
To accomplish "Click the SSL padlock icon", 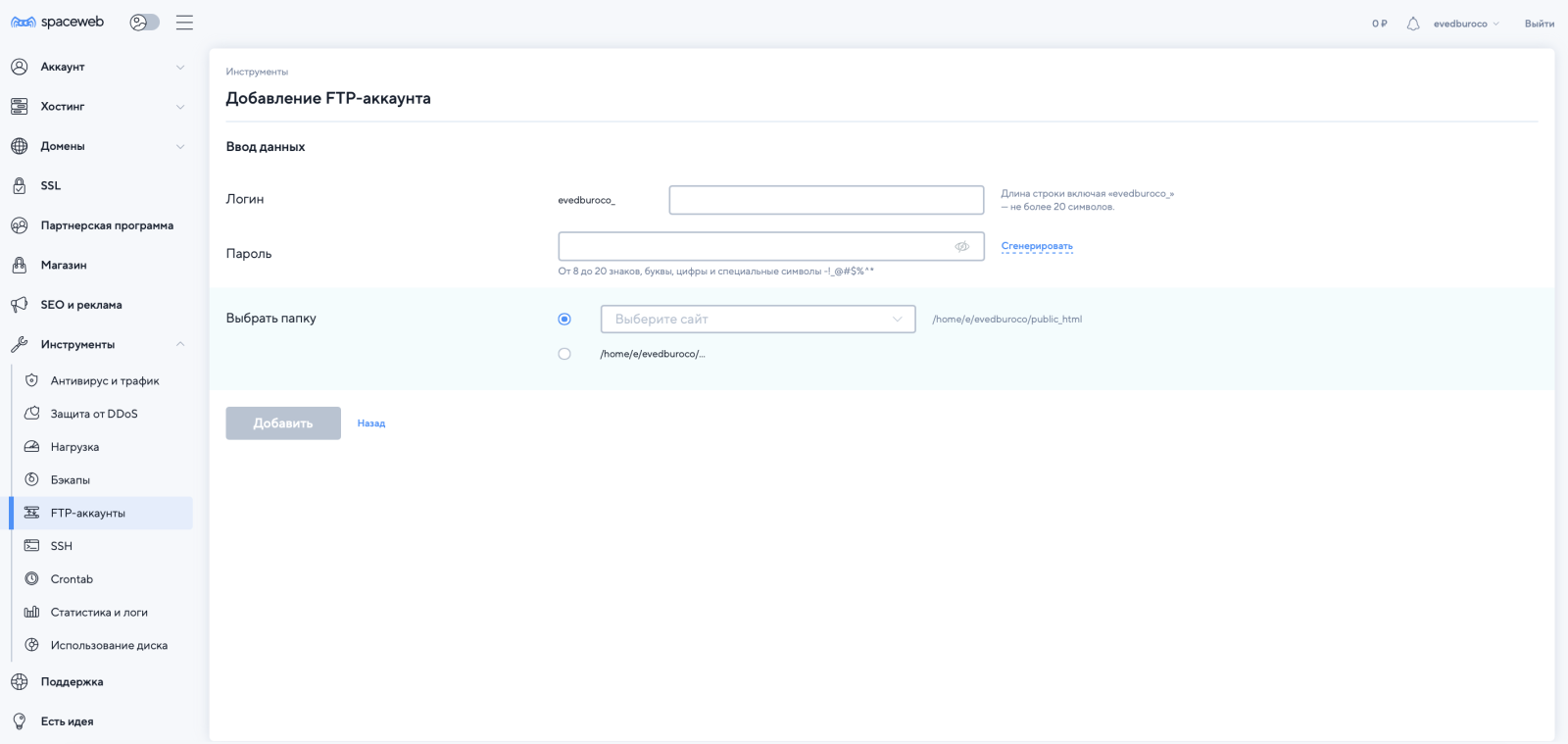I will pyautogui.click(x=20, y=185).
